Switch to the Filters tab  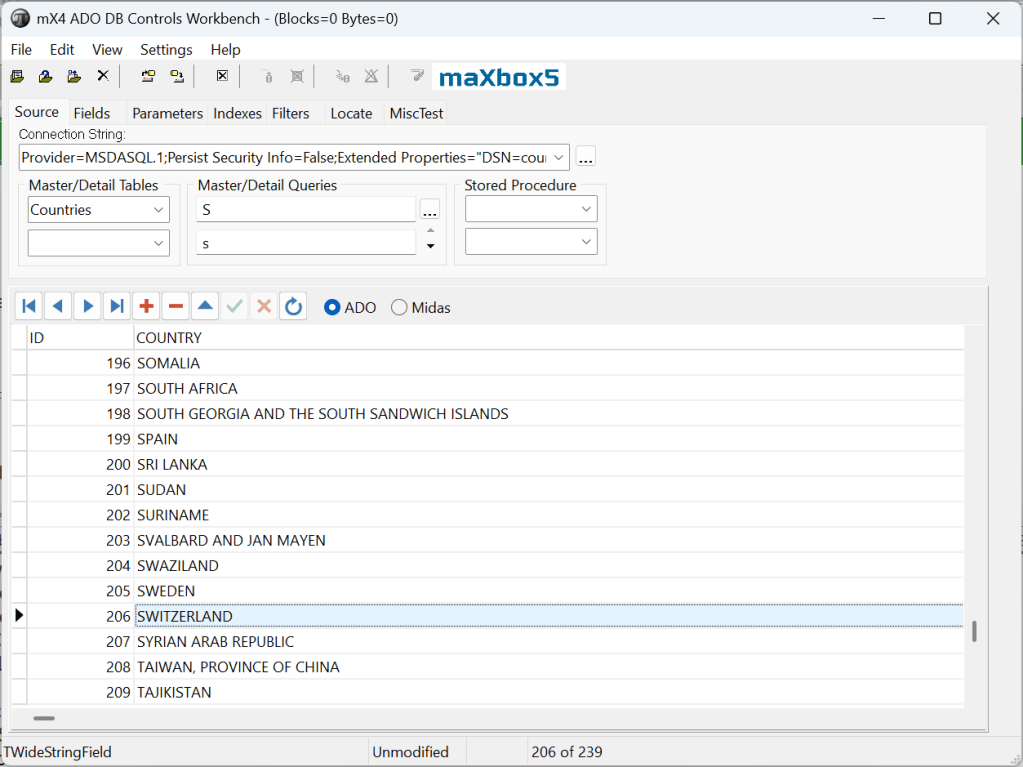291,113
